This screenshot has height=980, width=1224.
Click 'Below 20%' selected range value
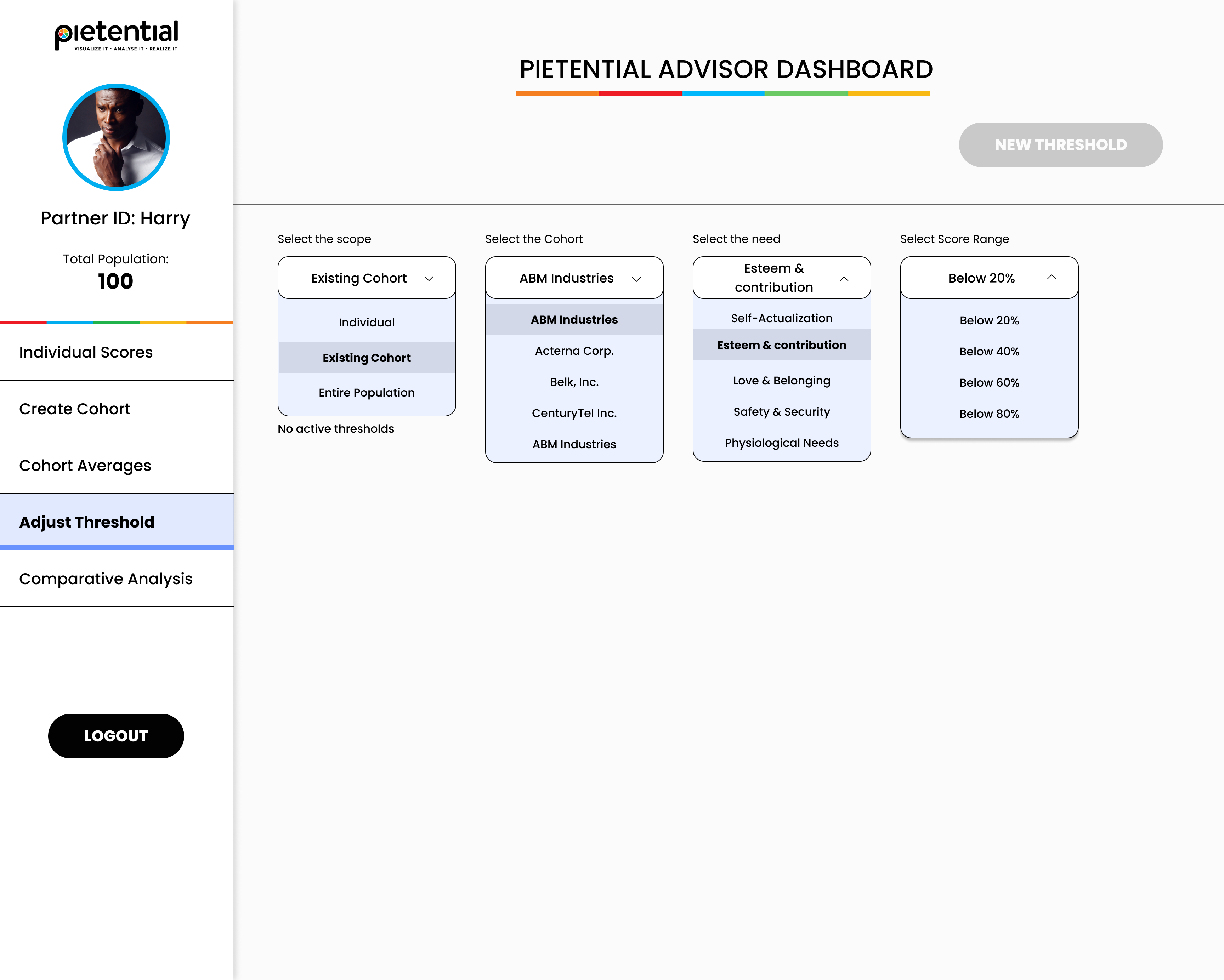pos(981,278)
